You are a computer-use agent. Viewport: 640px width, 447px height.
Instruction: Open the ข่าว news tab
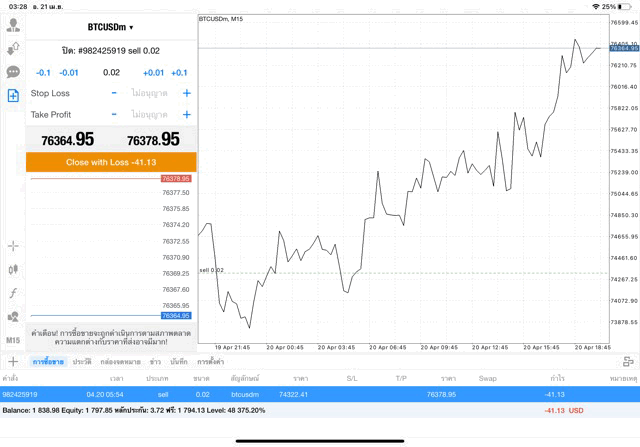tap(155, 361)
